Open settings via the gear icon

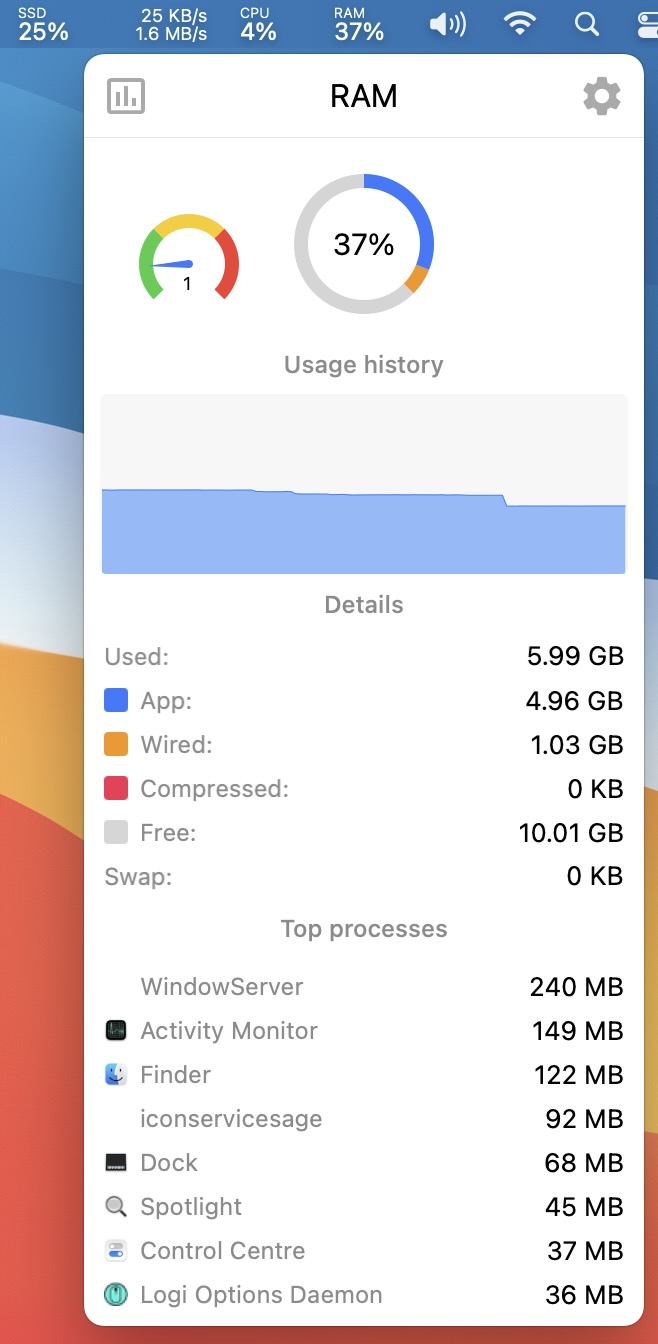pyautogui.click(x=601, y=96)
